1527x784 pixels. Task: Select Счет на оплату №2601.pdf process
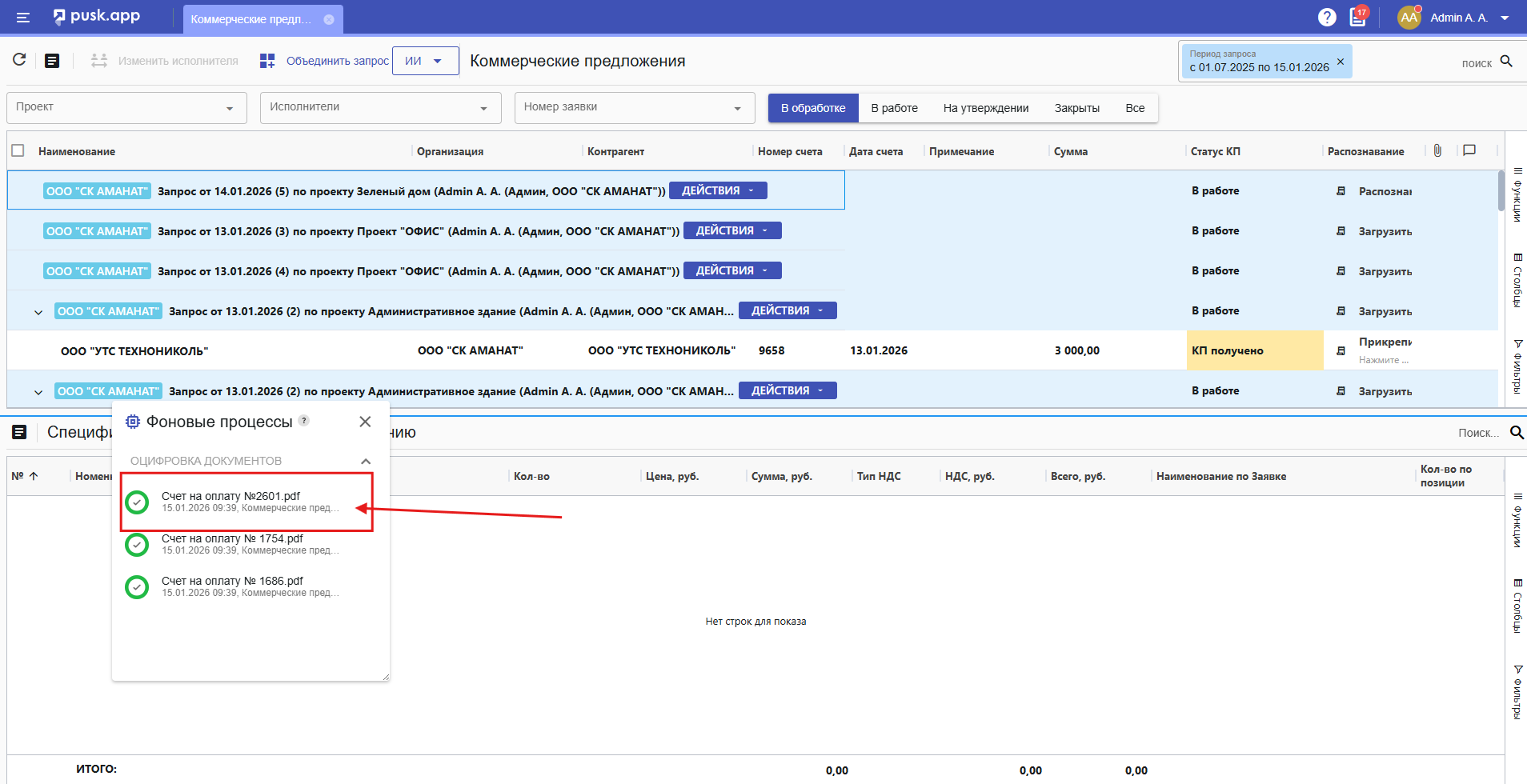point(230,502)
